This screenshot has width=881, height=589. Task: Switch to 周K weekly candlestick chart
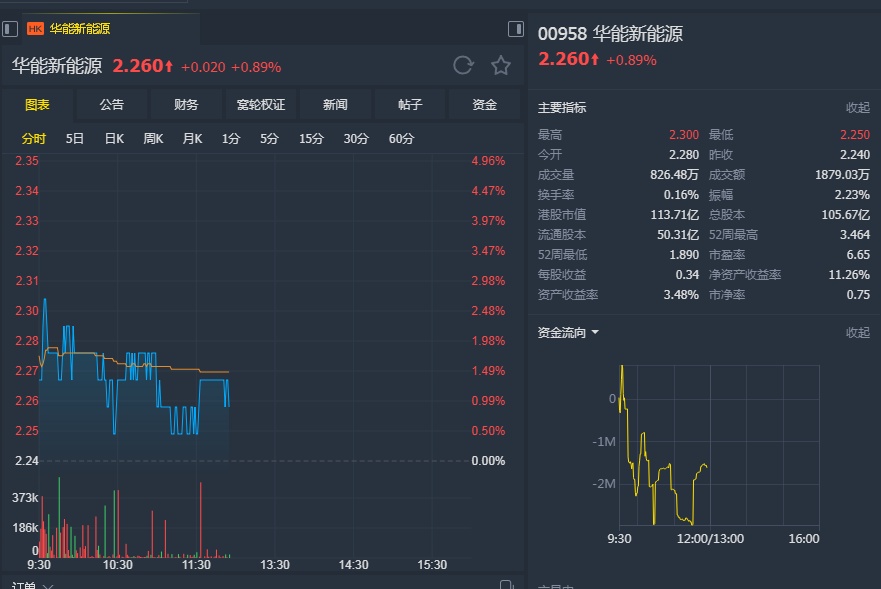coord(153,139)
